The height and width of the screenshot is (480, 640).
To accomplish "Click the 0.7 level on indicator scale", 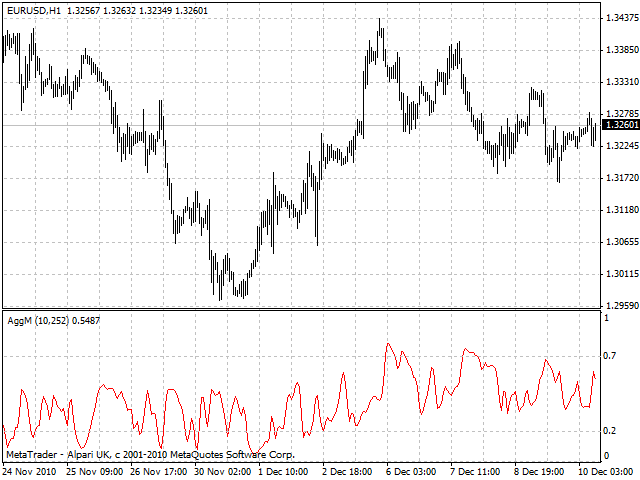I will [x=610, y=355].
